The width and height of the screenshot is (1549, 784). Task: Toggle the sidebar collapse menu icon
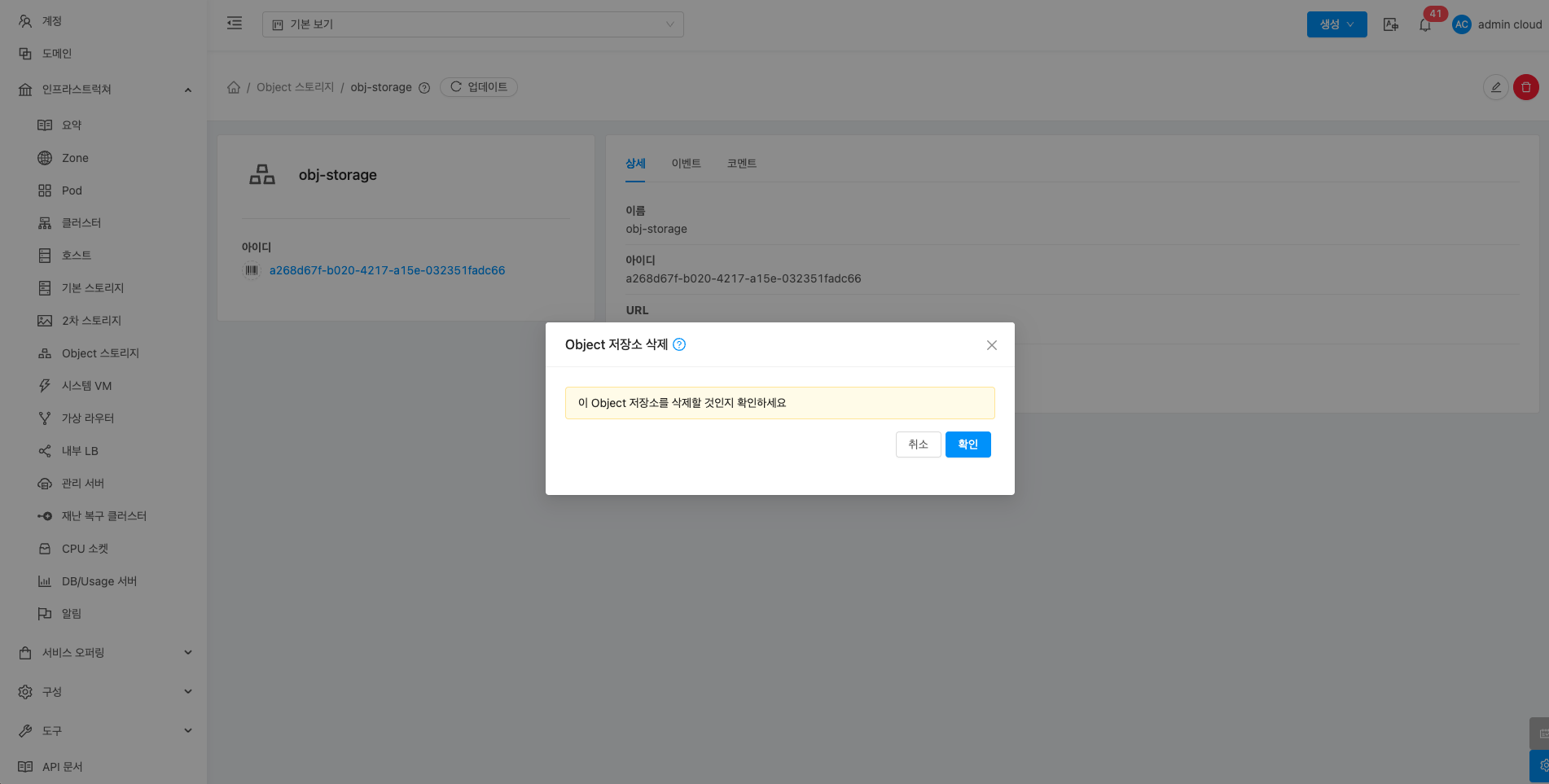pyautogui.click(x=235, y=24)
